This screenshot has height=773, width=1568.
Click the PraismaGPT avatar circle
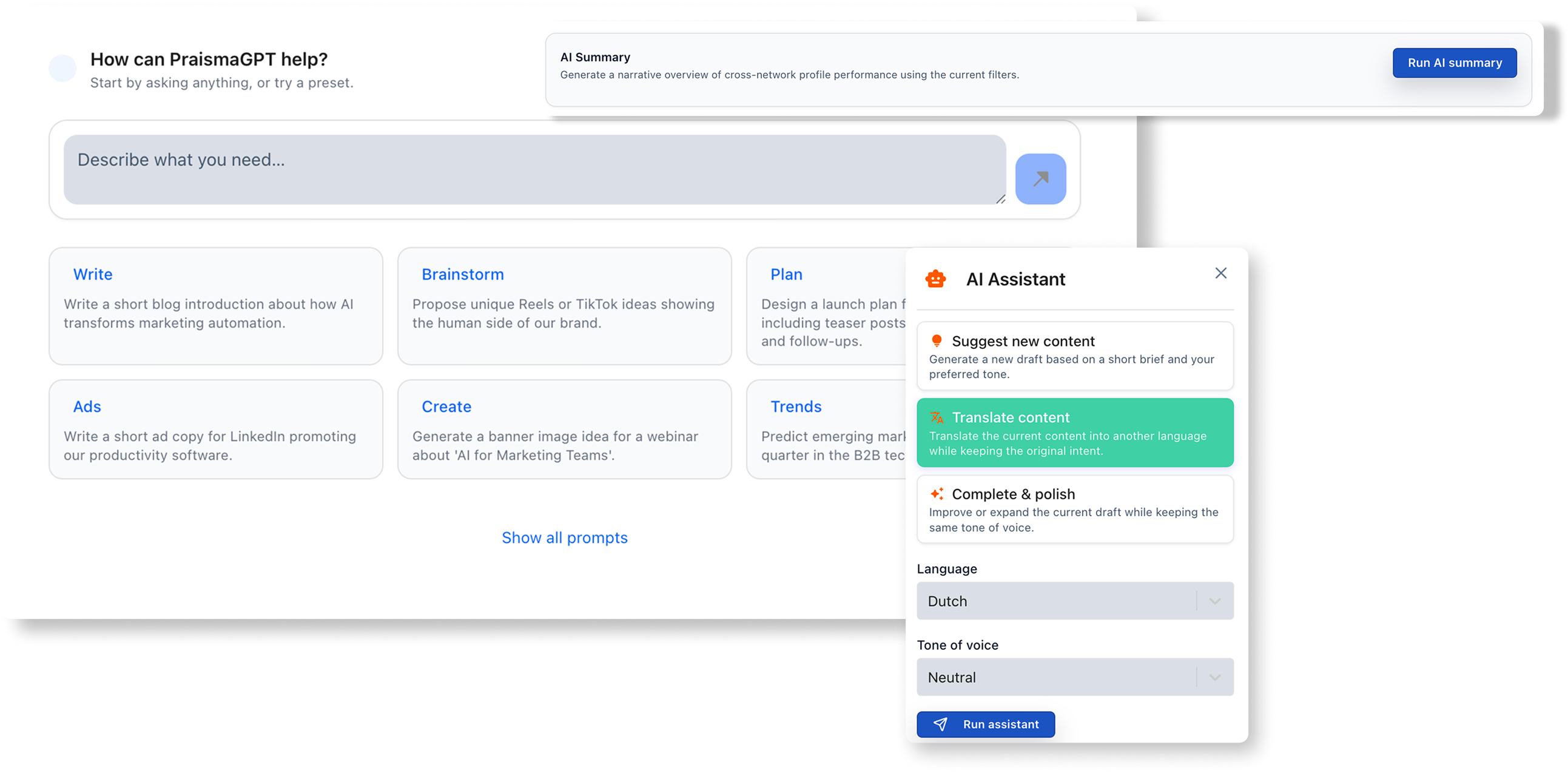tap(62, 69)
